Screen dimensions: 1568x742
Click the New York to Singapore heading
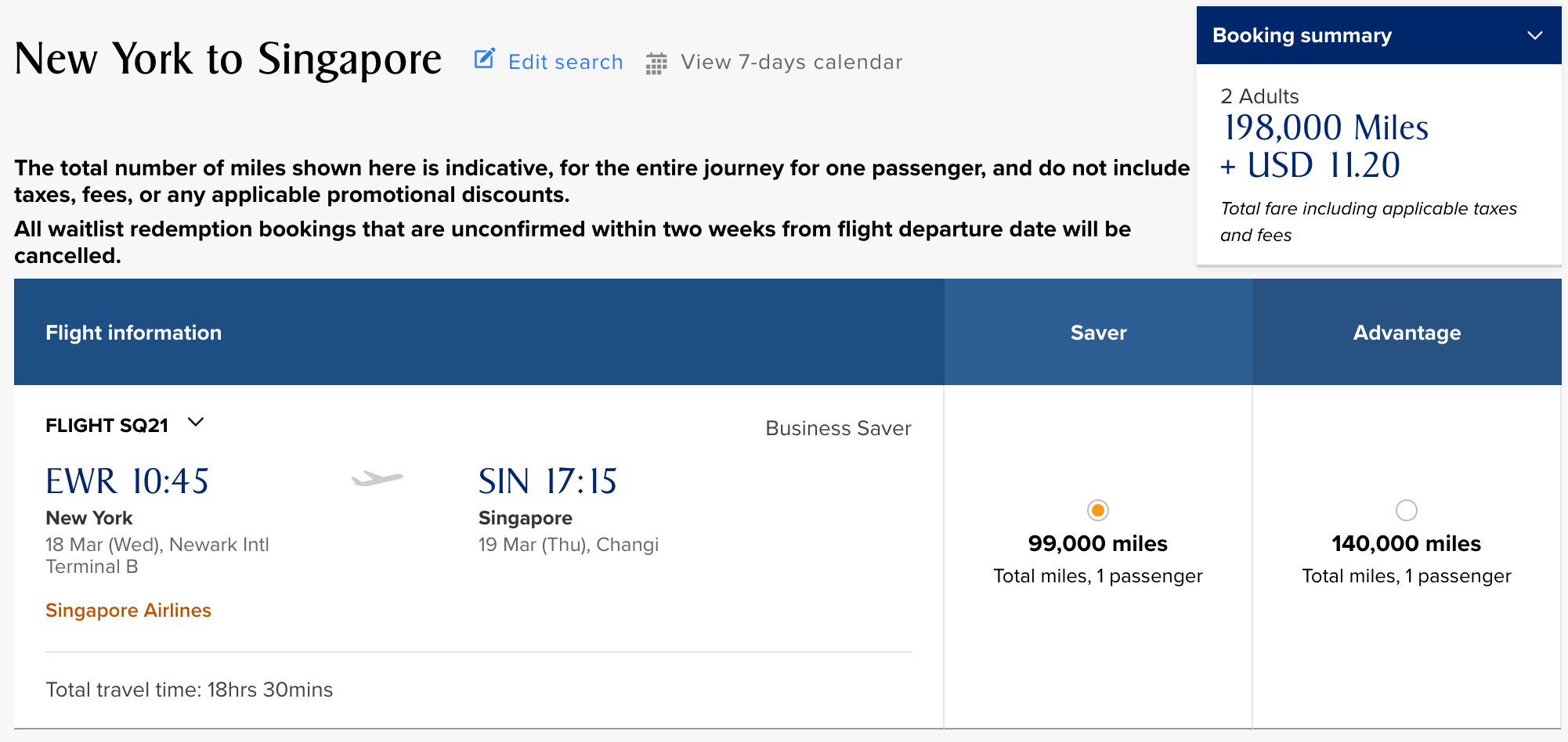[x=228, y=59]
